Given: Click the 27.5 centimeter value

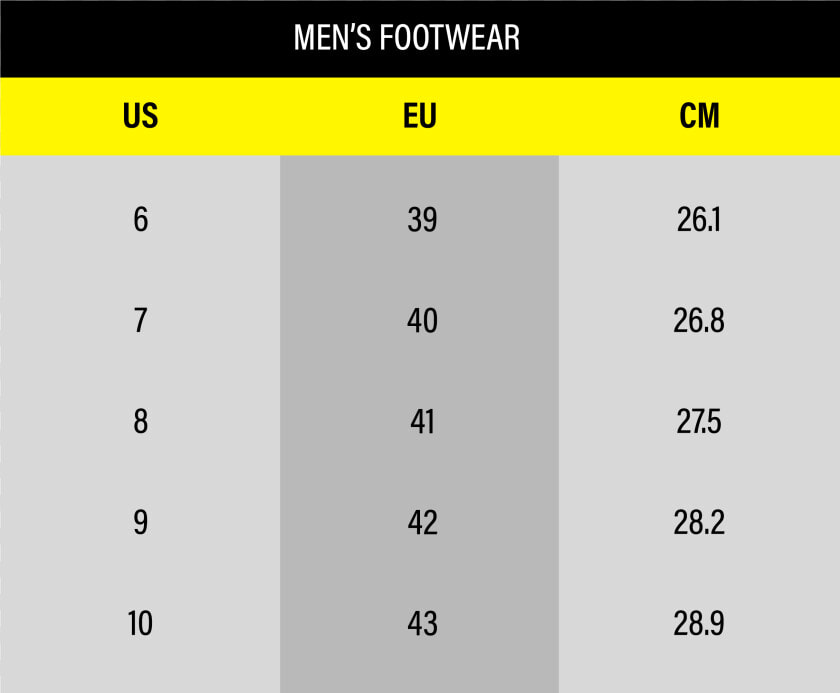Looking at the screenshot, I should (699, 421).
